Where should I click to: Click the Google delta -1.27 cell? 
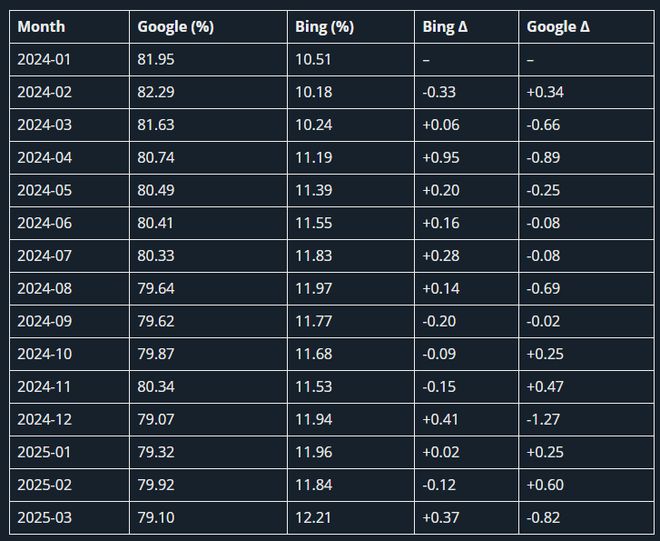point(586,419)
